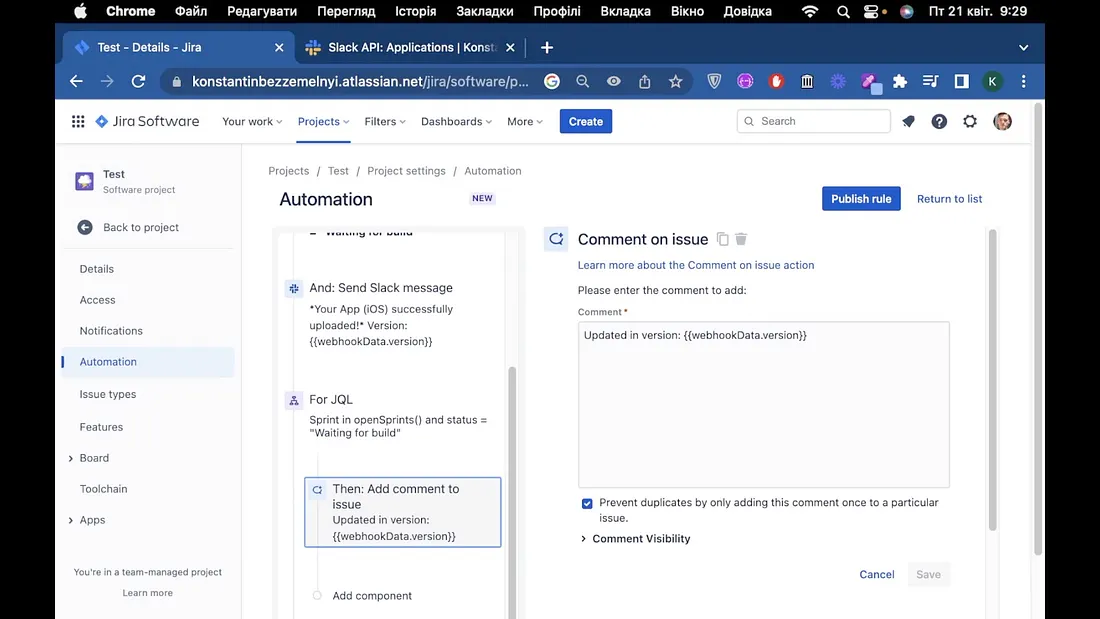Click Learn more under team-managed project

click(147, 593)
